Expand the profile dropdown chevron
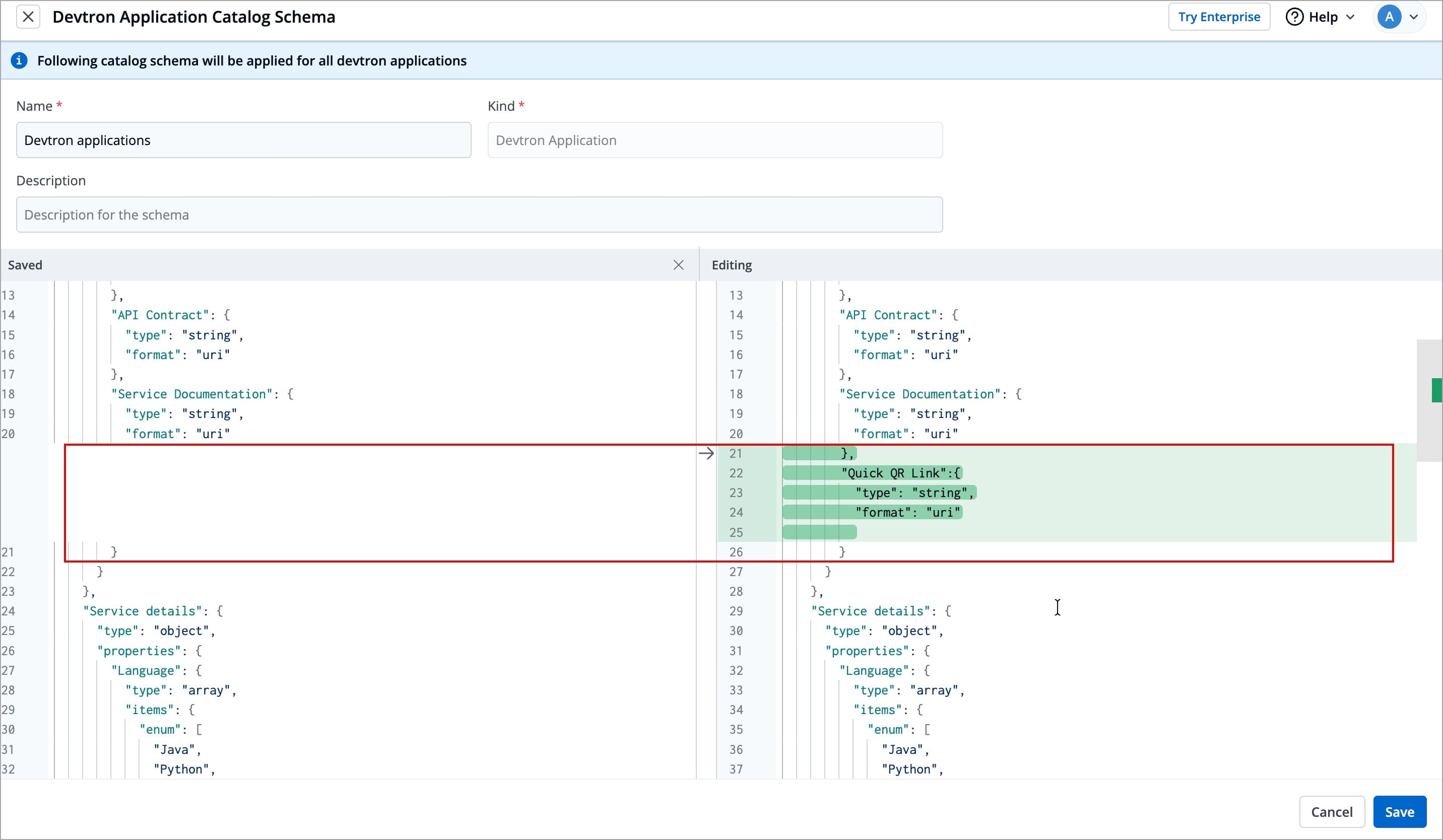This screenshot has height=840, width=1443. (x=1413, y=17)
